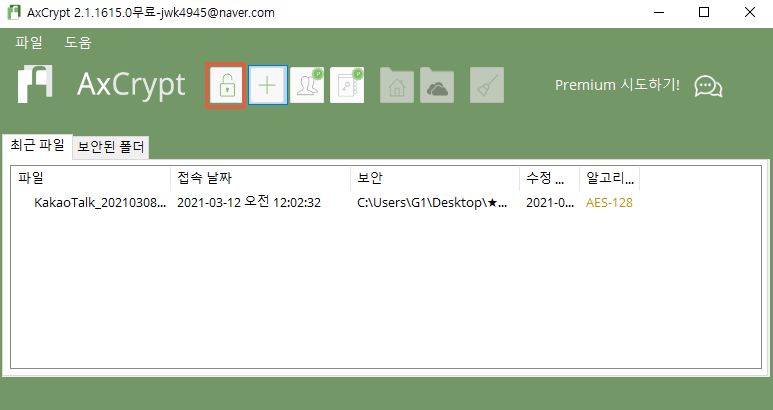
Task: Maximize the AxCrypt window
Action: tap(704, 12)
